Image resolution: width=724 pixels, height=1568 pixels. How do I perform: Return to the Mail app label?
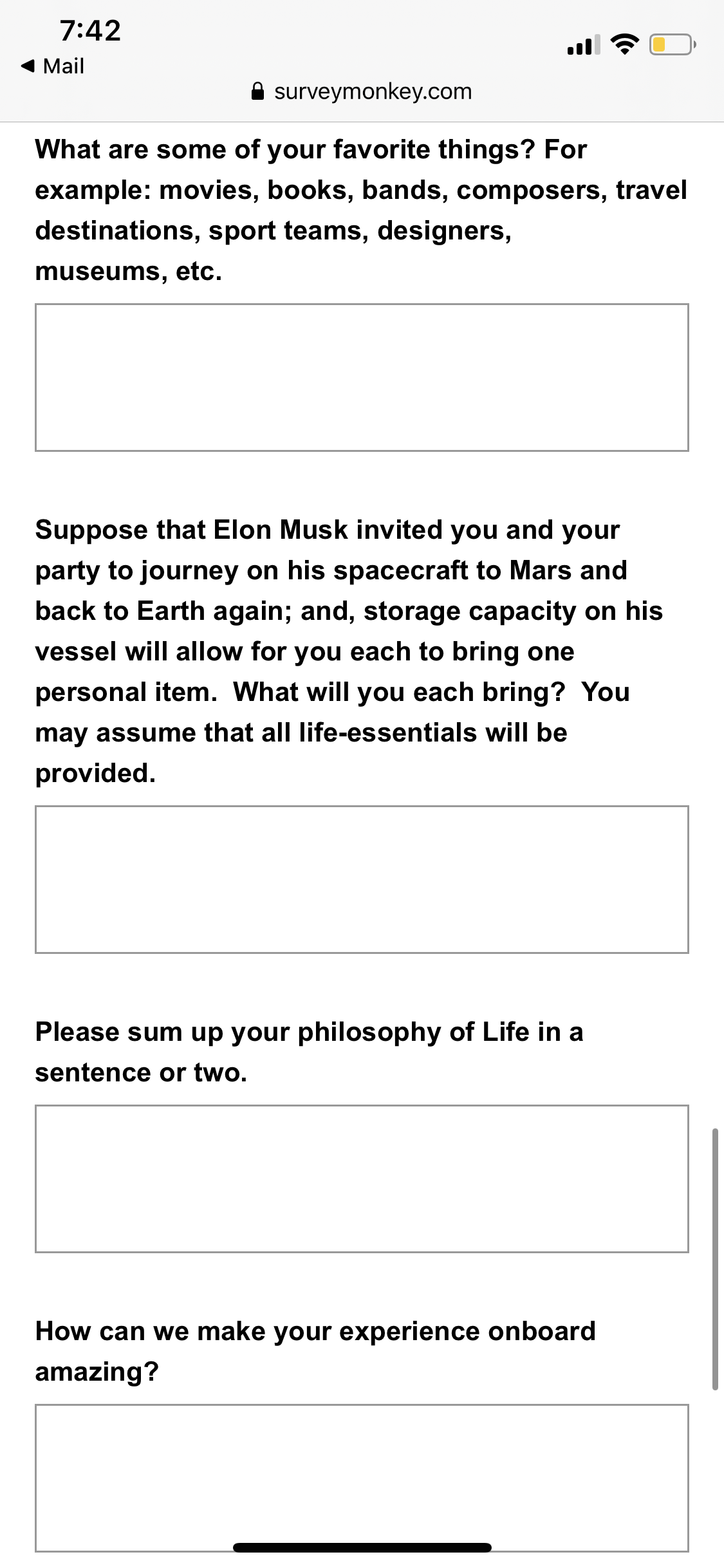pyautogui.click(x=63, y=66)
